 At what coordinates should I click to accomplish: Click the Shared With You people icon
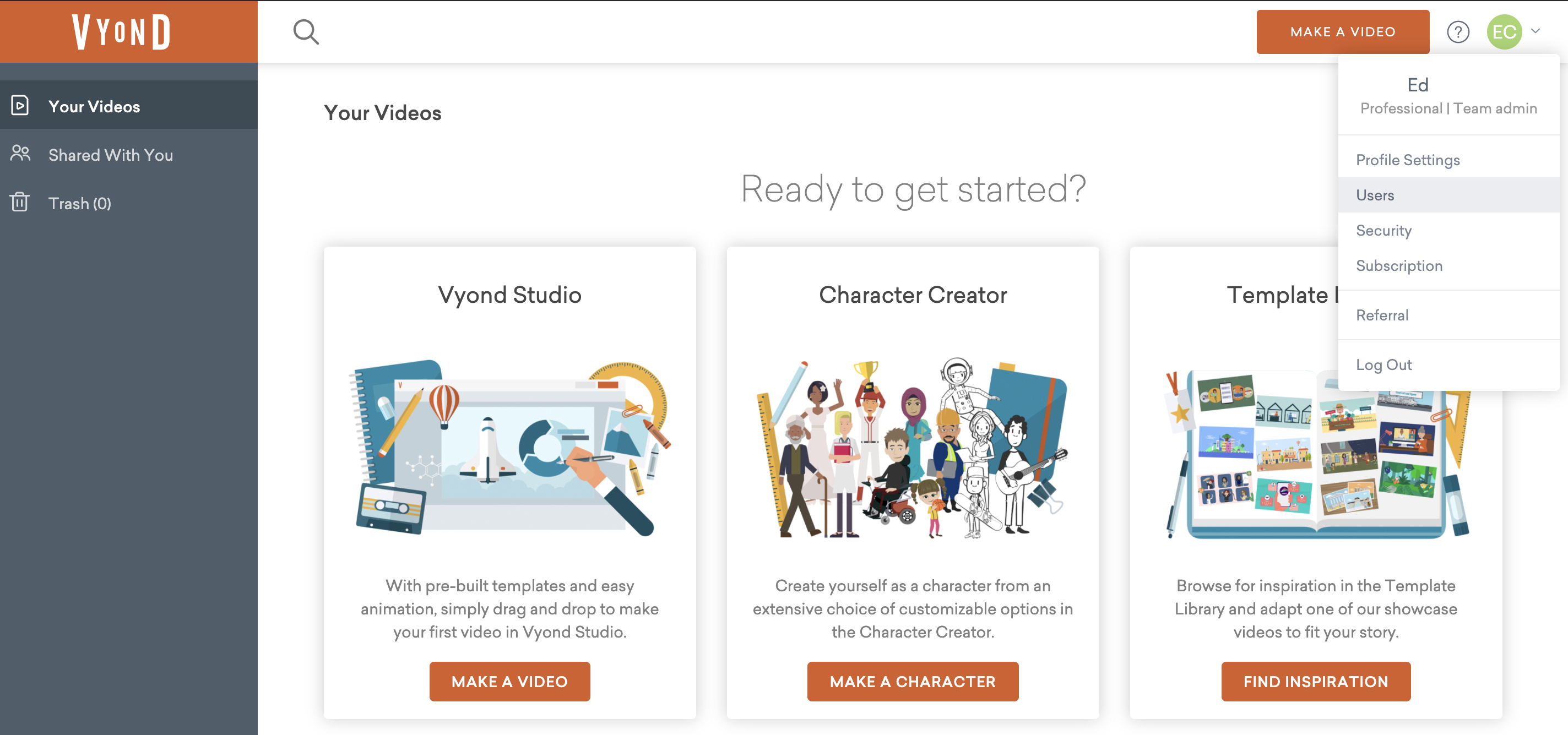(x=20, y=154)
